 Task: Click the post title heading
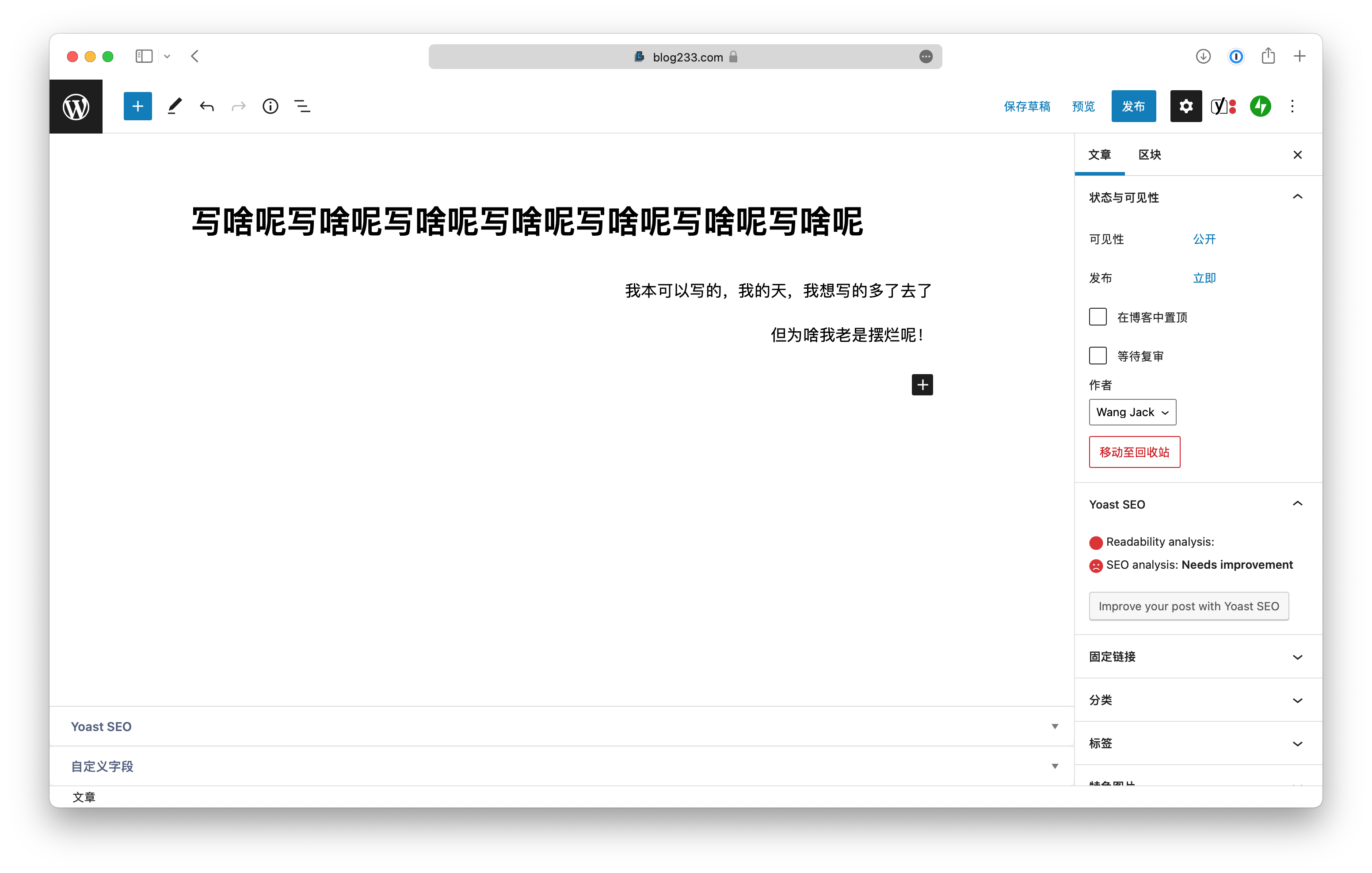pos(527,221)
